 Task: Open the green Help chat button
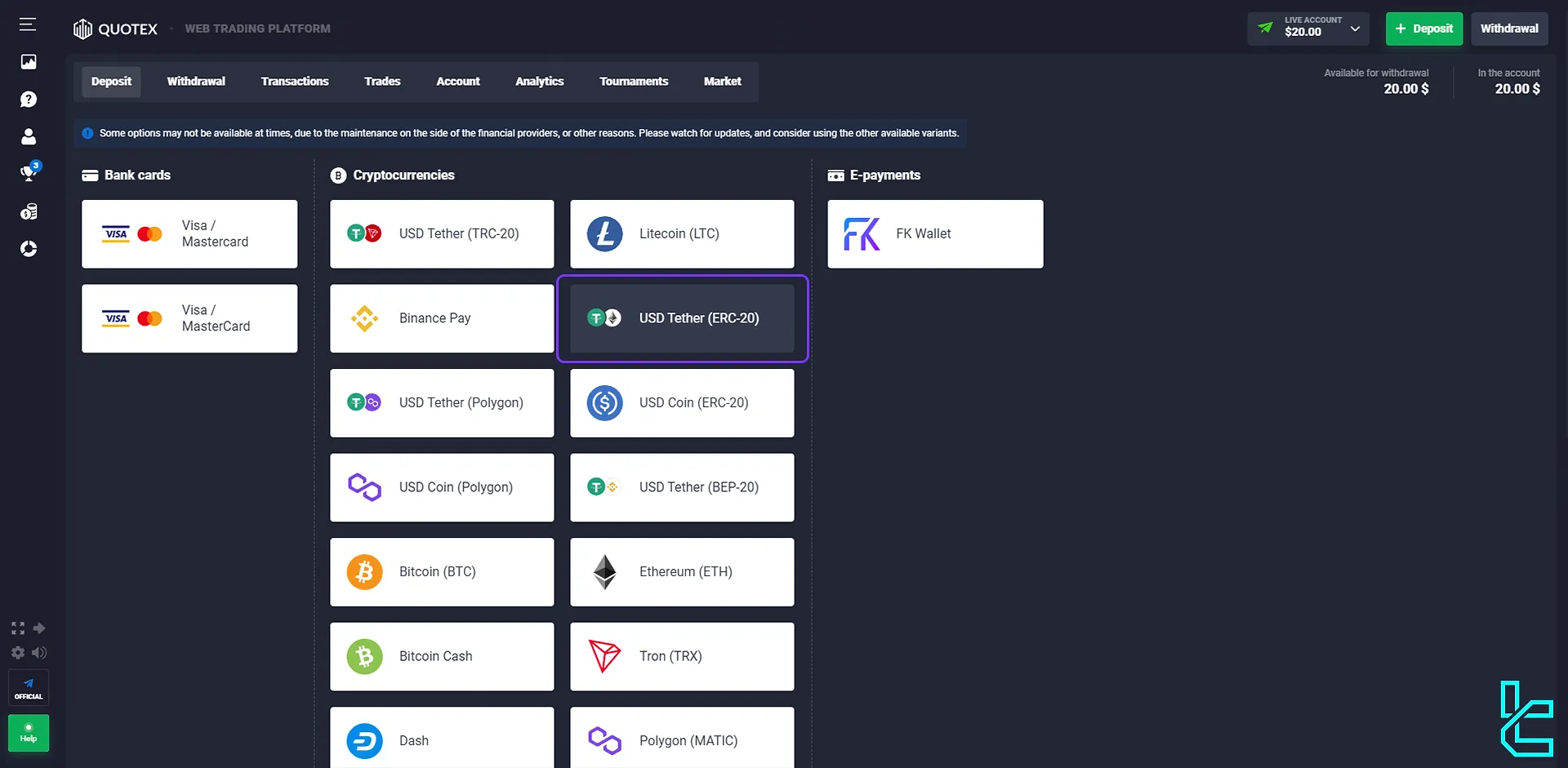pos(29,733)
